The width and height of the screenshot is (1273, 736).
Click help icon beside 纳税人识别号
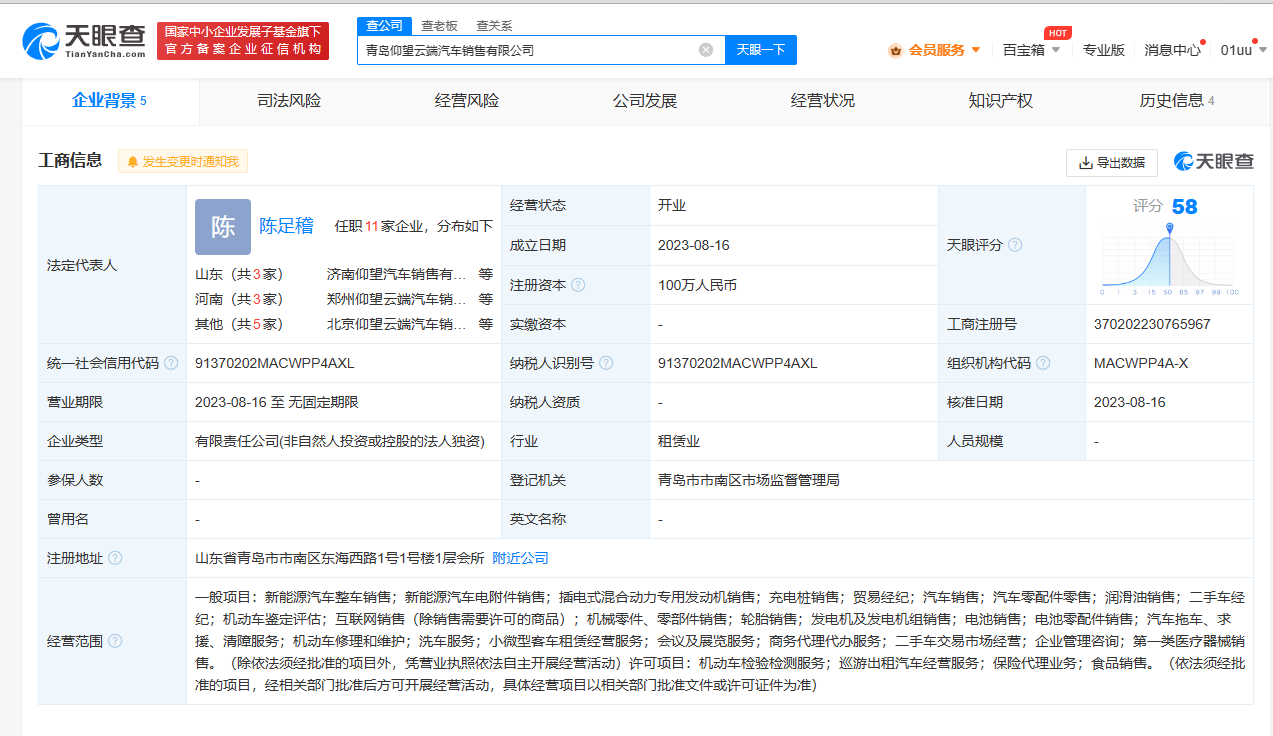[x=606, y=363]
